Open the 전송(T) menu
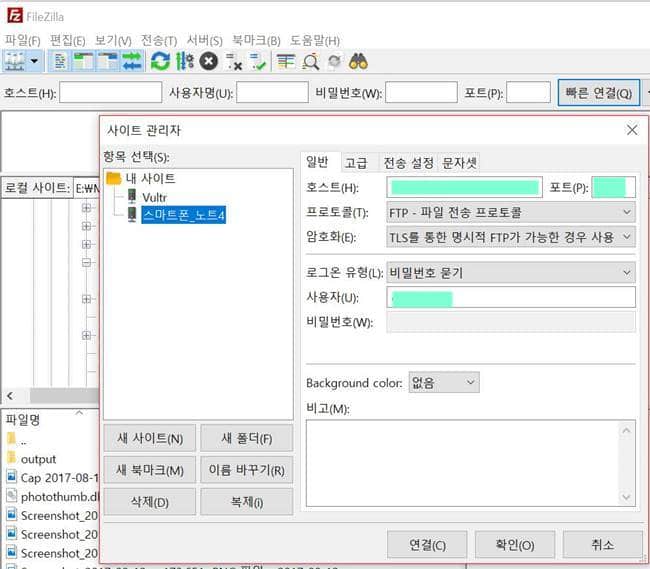 [159, 41]
